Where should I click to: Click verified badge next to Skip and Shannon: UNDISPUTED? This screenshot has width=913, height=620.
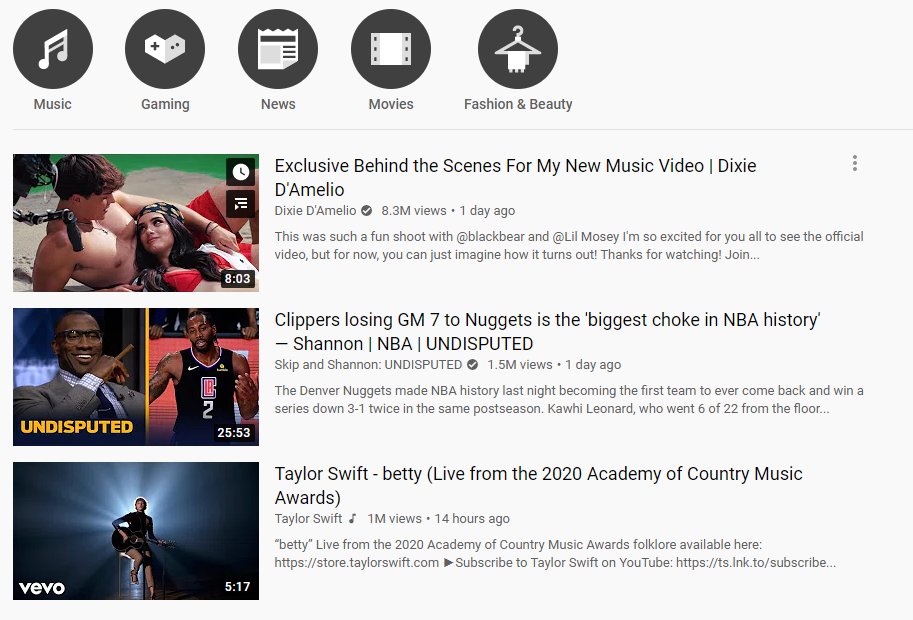[472, 364]
